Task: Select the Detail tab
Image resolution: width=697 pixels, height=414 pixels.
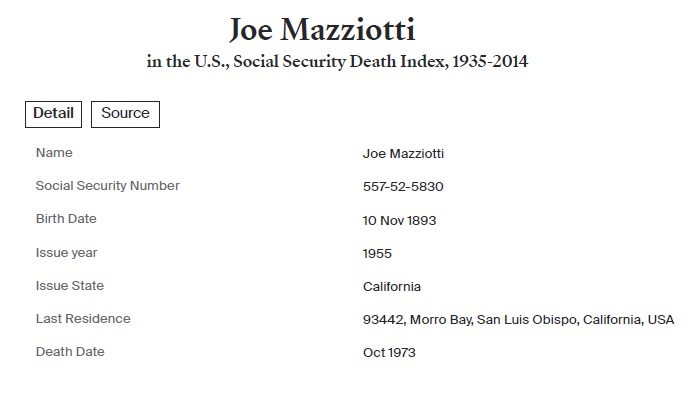Action: (53, 113)
